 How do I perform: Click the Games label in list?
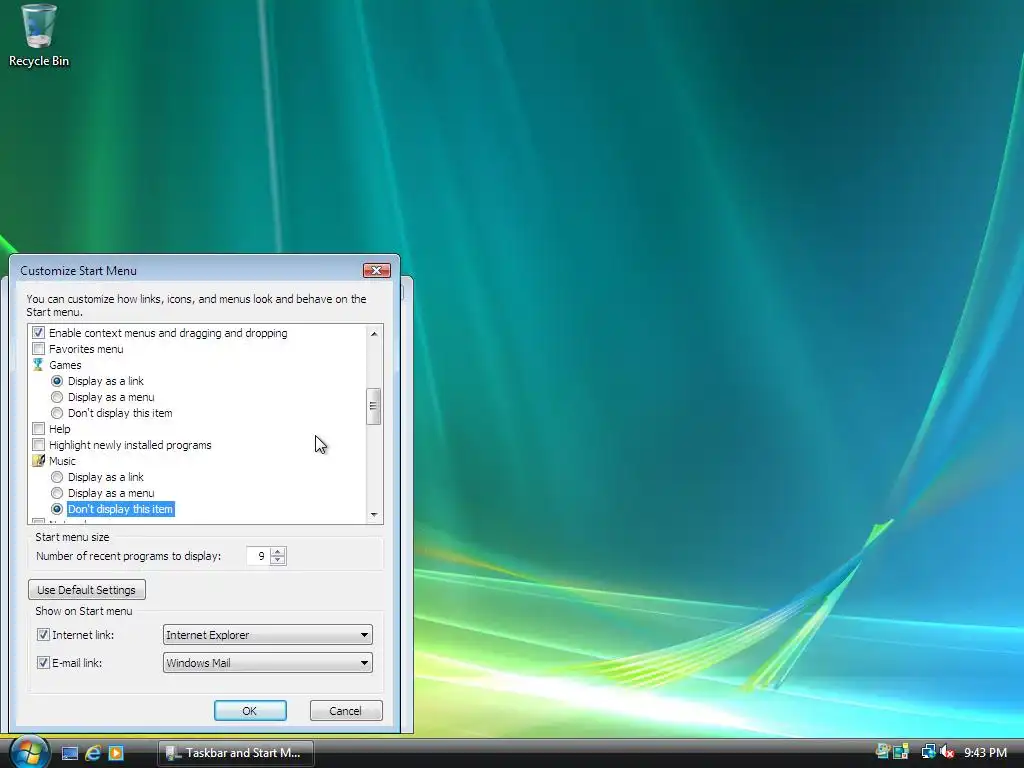click(65, 364)
